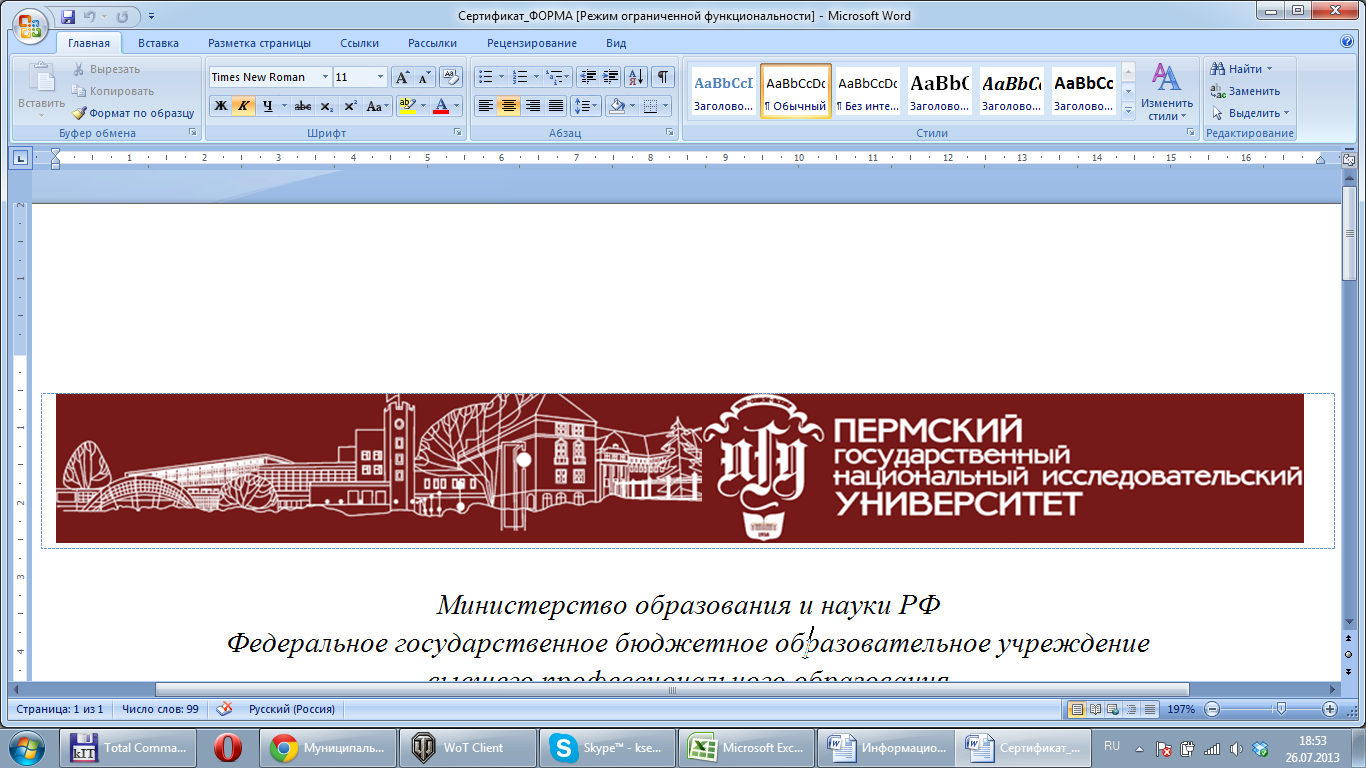
Task: Open the borders dropdown arrow
Action: (x=666, y=106)
